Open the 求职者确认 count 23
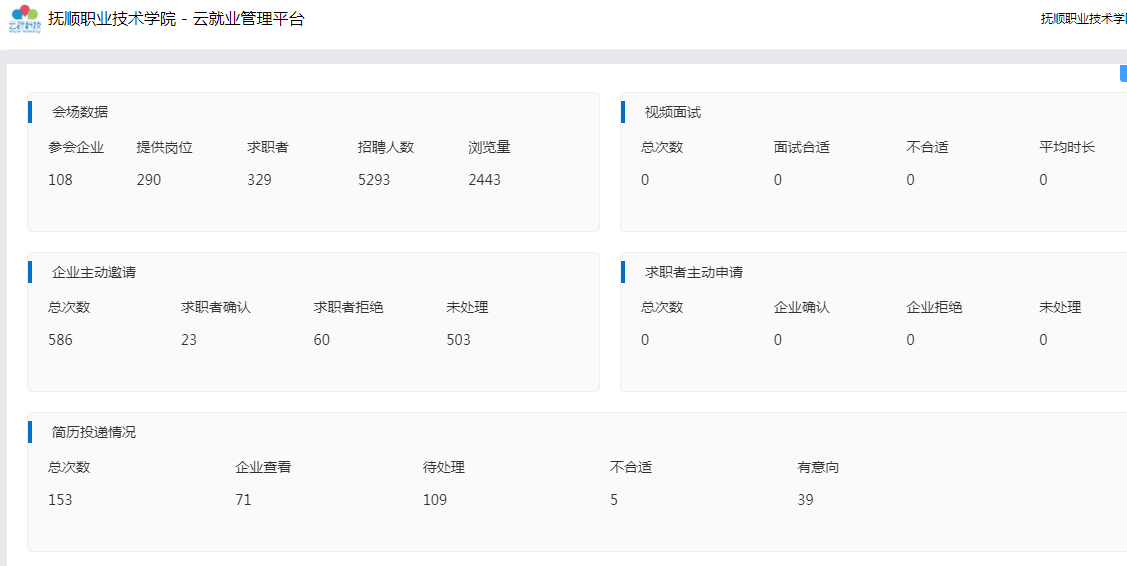The image size is (1127, 566). coord(189,340)
